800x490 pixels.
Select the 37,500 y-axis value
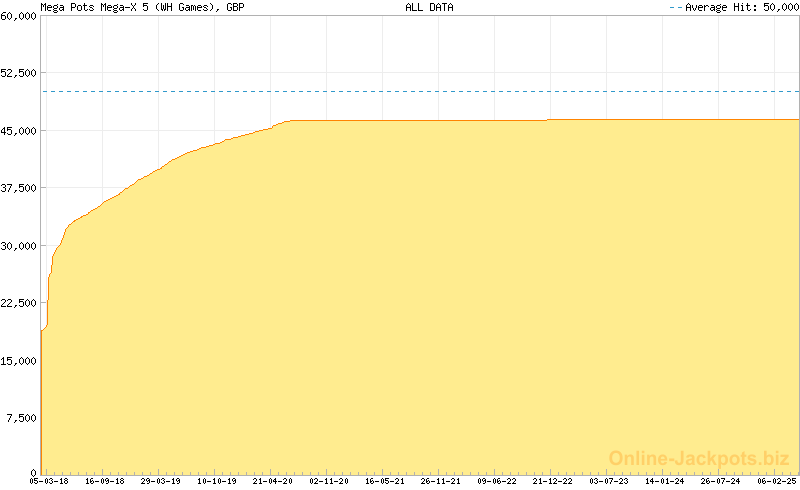(x=18, y=188)
